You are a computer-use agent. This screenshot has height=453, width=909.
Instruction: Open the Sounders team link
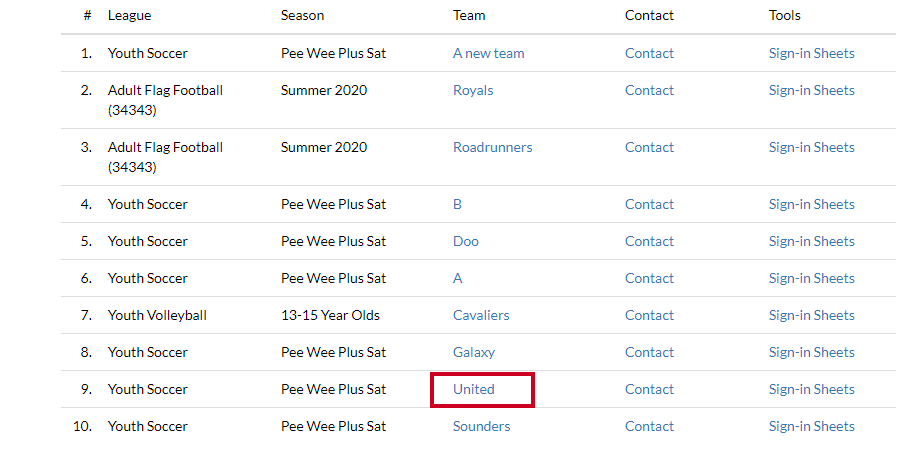[x=481, y=426]
